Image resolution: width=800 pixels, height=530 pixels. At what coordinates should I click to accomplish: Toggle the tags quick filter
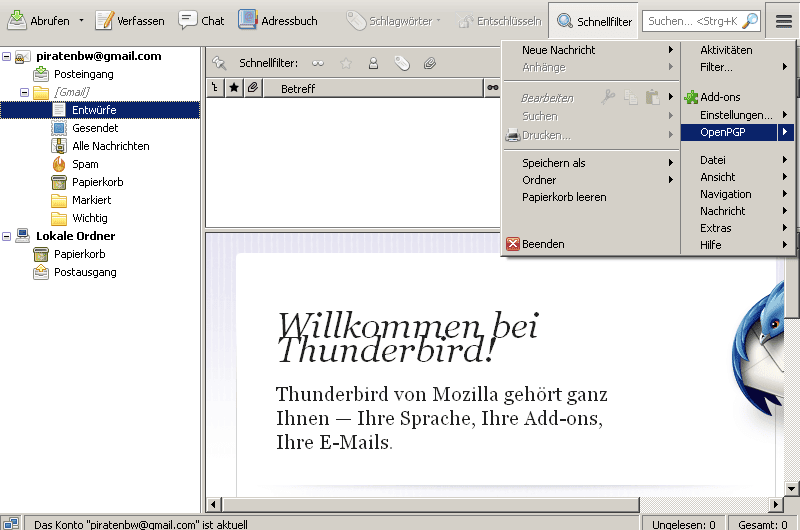coord(402,64)
